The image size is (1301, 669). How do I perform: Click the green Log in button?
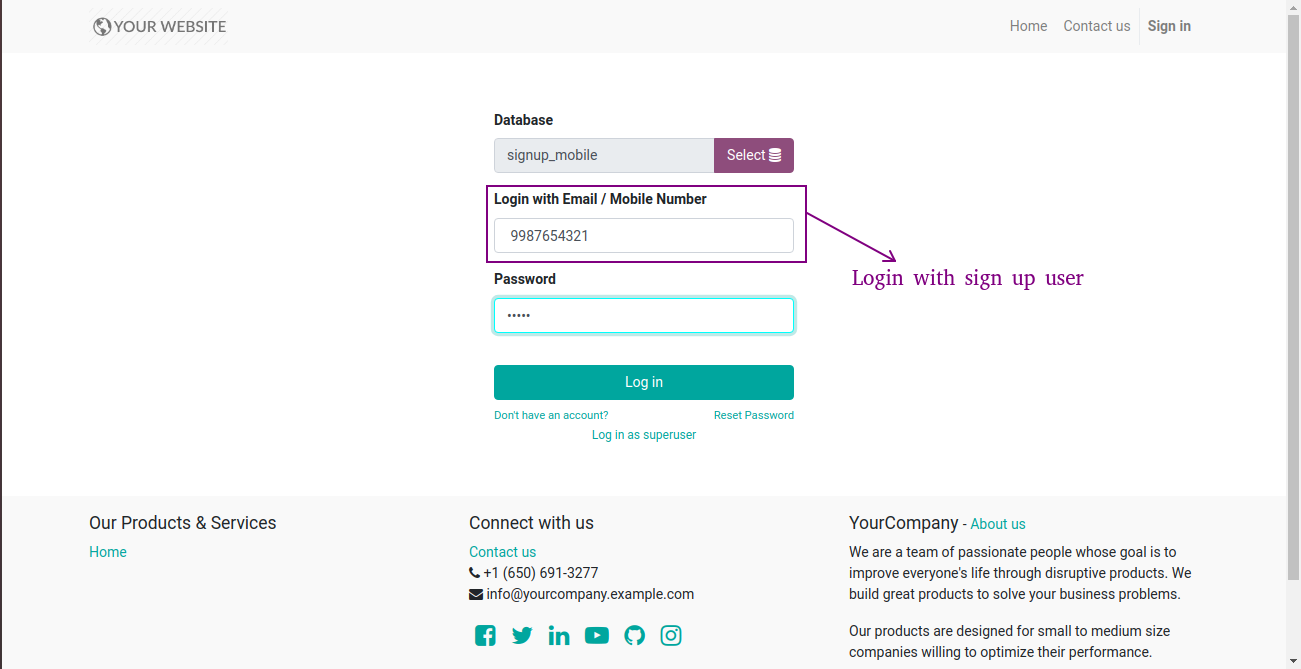pyautogui.click(x=644, y=382)
